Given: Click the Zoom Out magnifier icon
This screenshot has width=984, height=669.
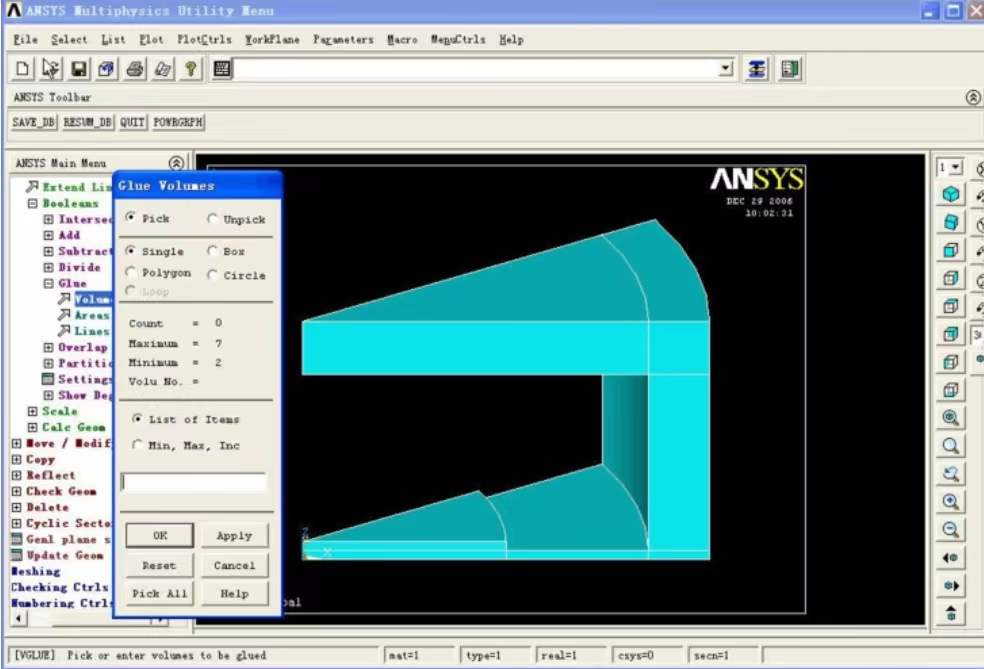Looking at the screenshot, I should click(x=951, y=530).
